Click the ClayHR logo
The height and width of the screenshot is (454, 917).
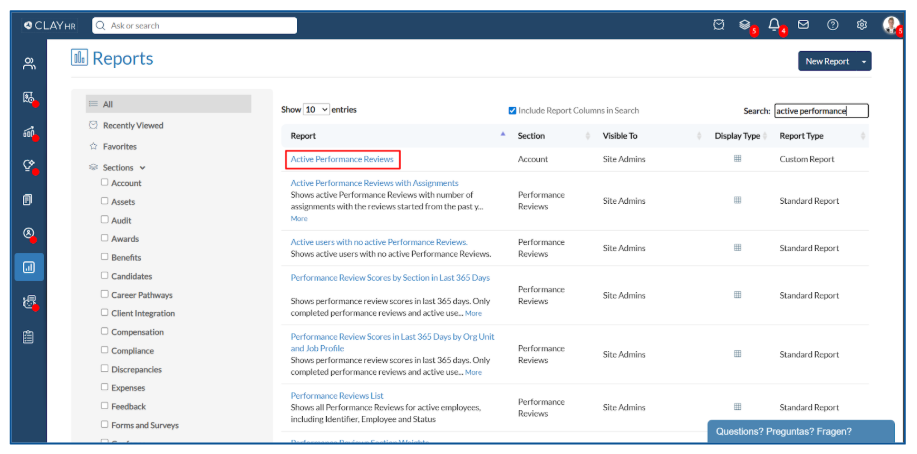pyautogui.click(x=50, y=26)
